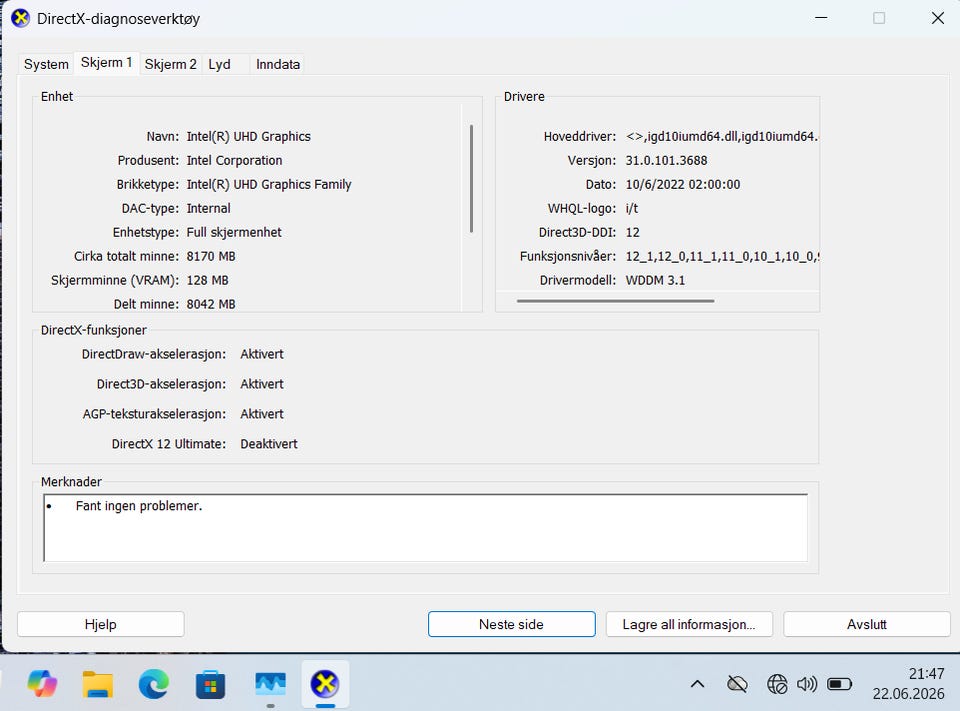Minimize the DirectX diagnostic window
The width and height of the screenshot is (960, 711).
click(822, 18)
